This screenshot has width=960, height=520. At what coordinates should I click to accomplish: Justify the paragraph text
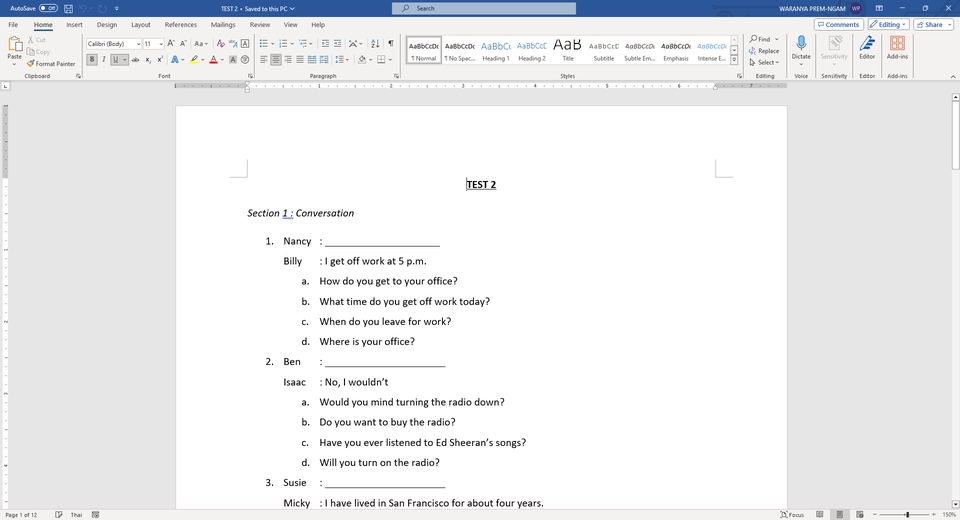(300, 59)
